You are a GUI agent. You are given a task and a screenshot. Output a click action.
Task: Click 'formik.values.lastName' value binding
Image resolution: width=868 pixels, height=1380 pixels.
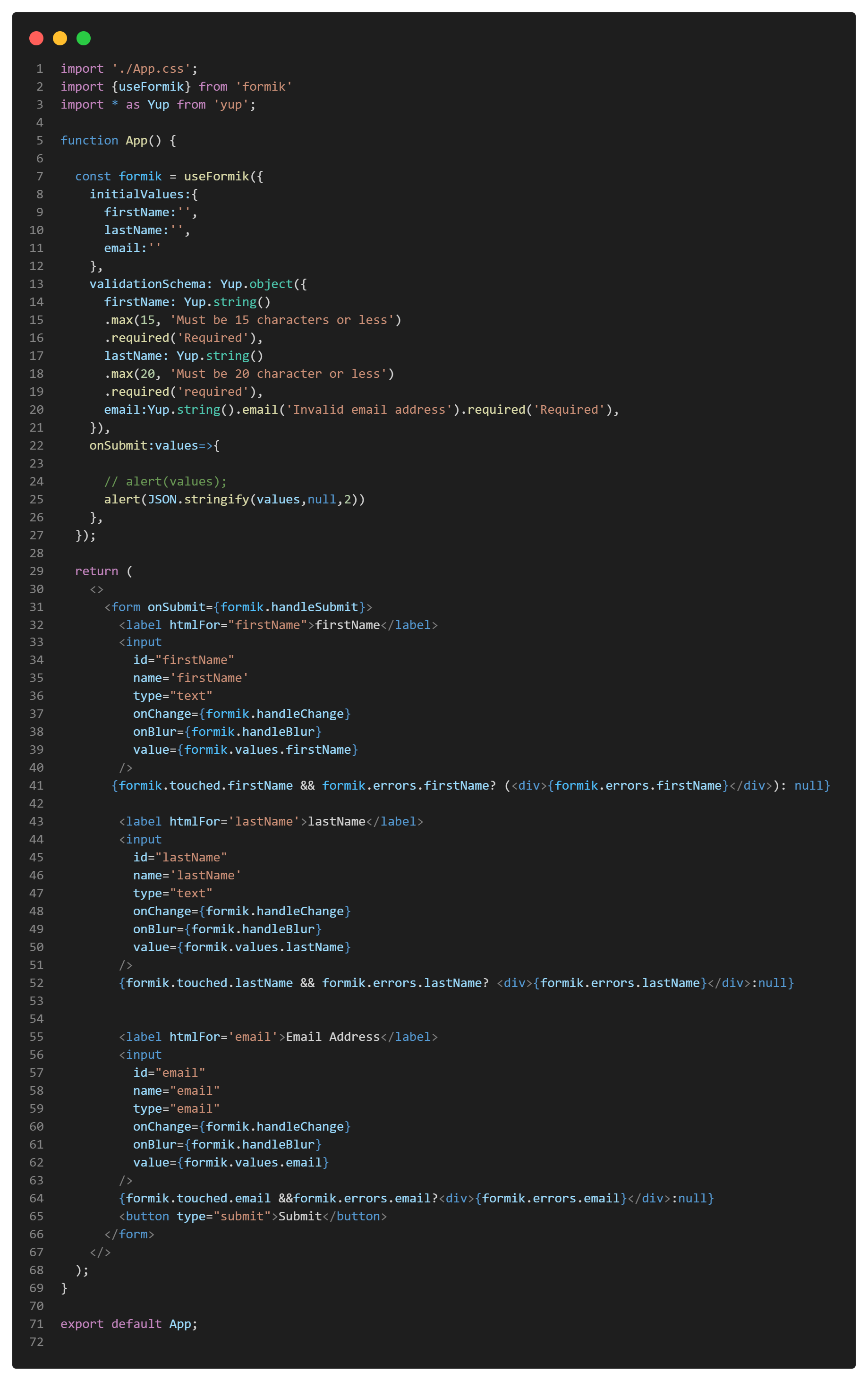click(264, 947)
